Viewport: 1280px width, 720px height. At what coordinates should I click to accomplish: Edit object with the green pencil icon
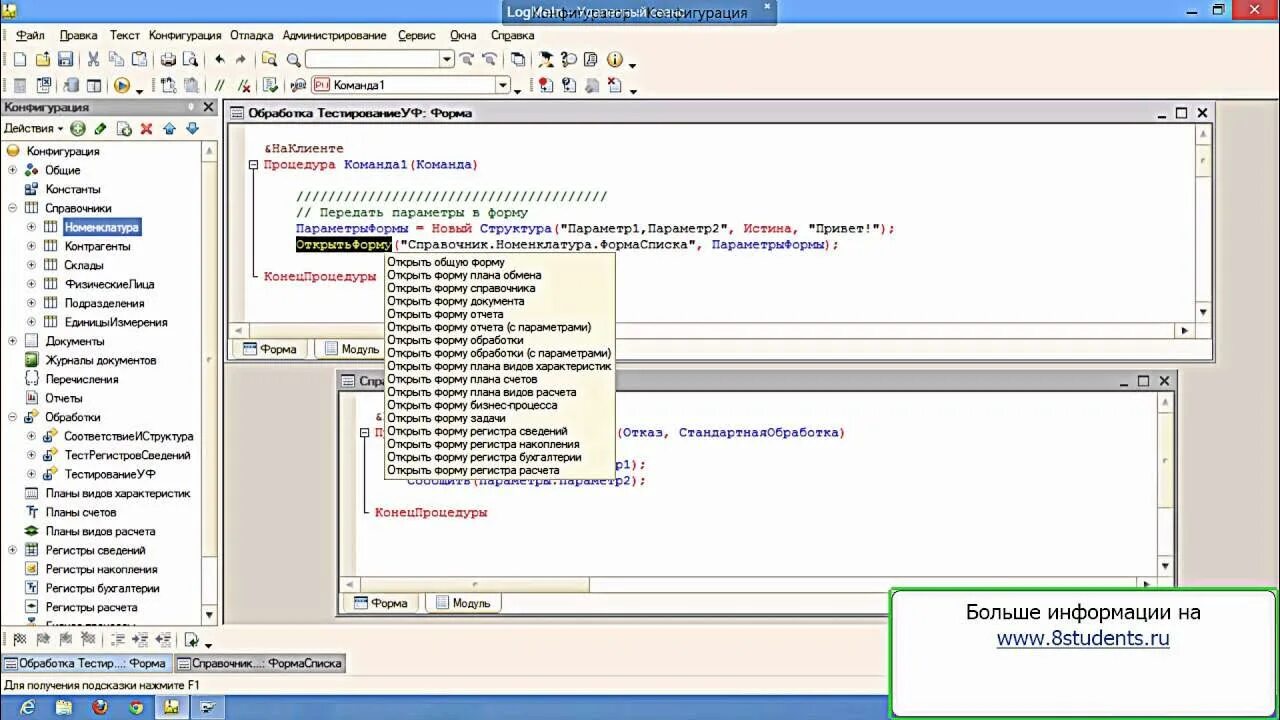pyautogui.click(x=100, y=129)
